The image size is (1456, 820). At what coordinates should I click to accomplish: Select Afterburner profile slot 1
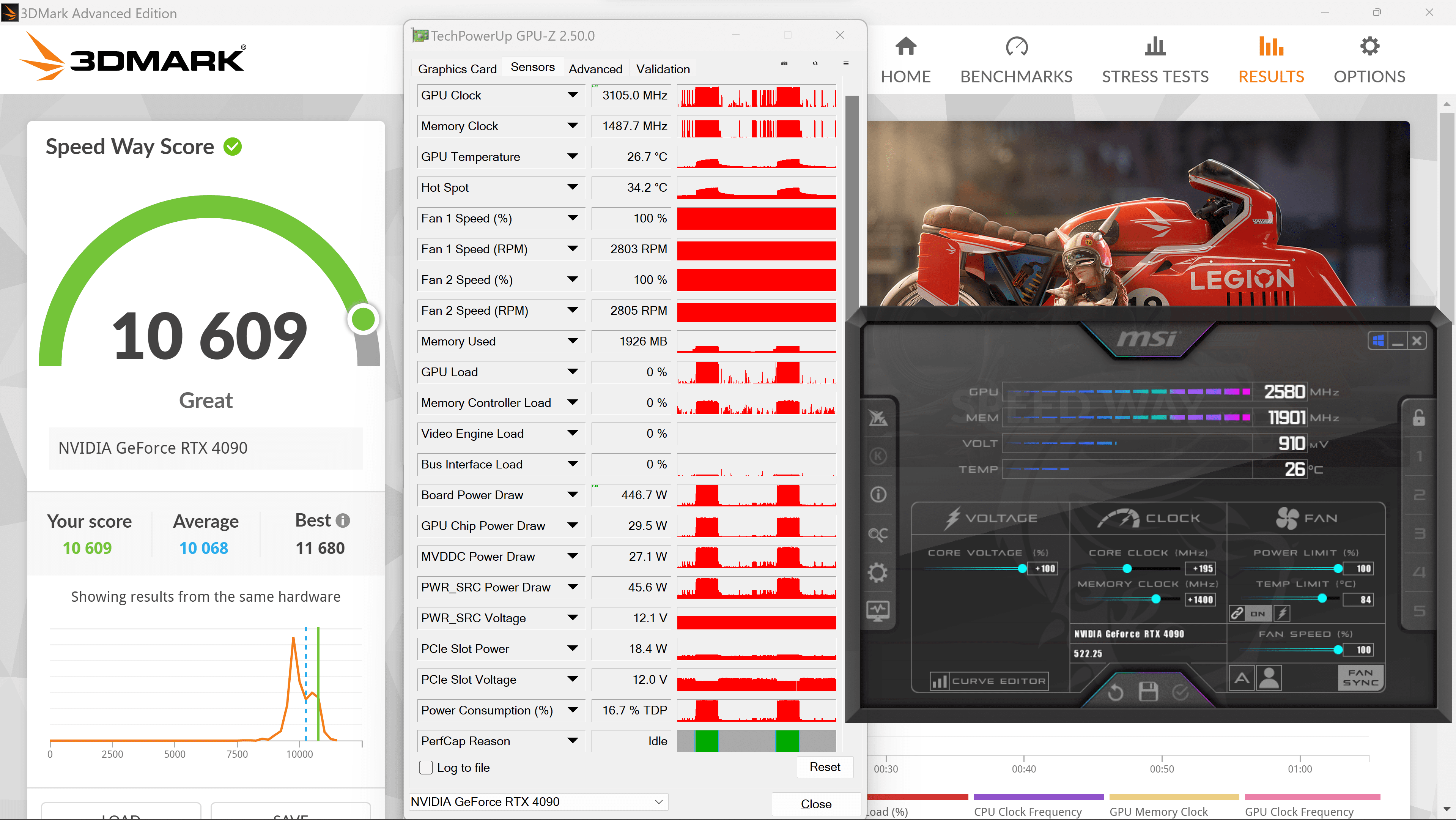[x=1419, y=456]
